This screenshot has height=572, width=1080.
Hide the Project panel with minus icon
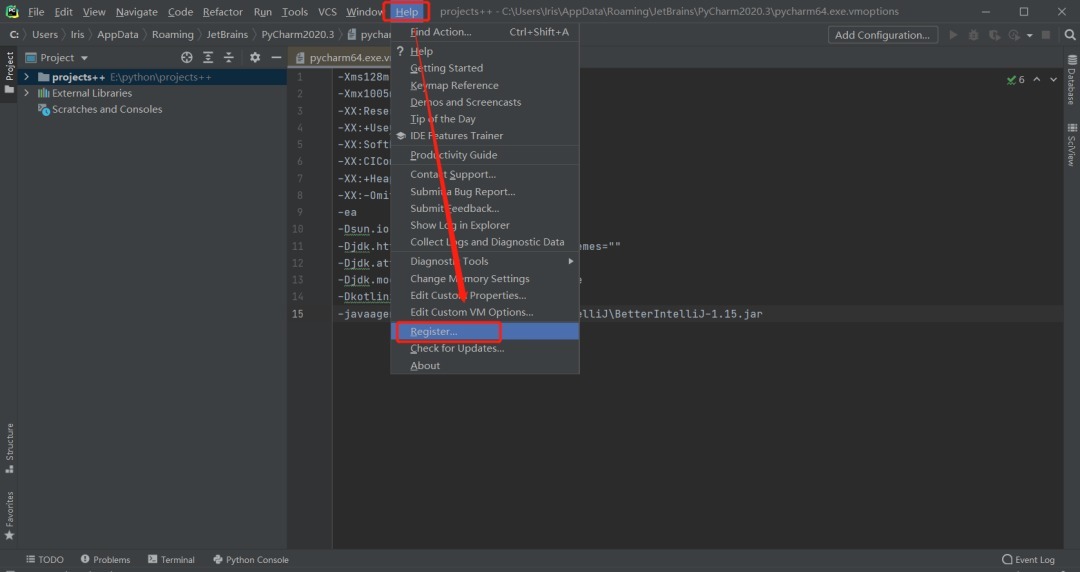click(x=276, y=58)
